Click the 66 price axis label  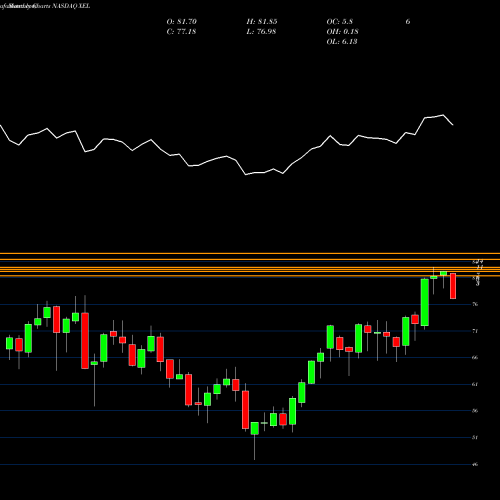tap(475, 358)
